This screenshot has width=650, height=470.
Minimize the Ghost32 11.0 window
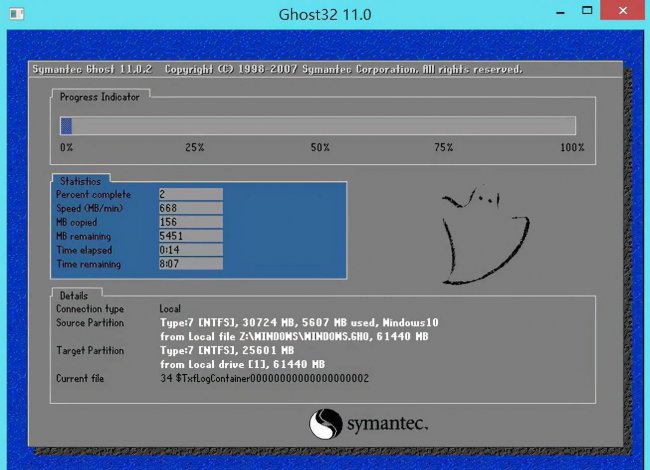[560, 12]
